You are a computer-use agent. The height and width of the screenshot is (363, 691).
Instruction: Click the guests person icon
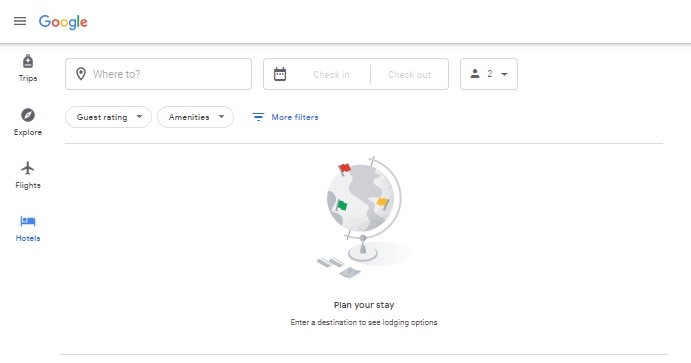(x=475, y=74)
